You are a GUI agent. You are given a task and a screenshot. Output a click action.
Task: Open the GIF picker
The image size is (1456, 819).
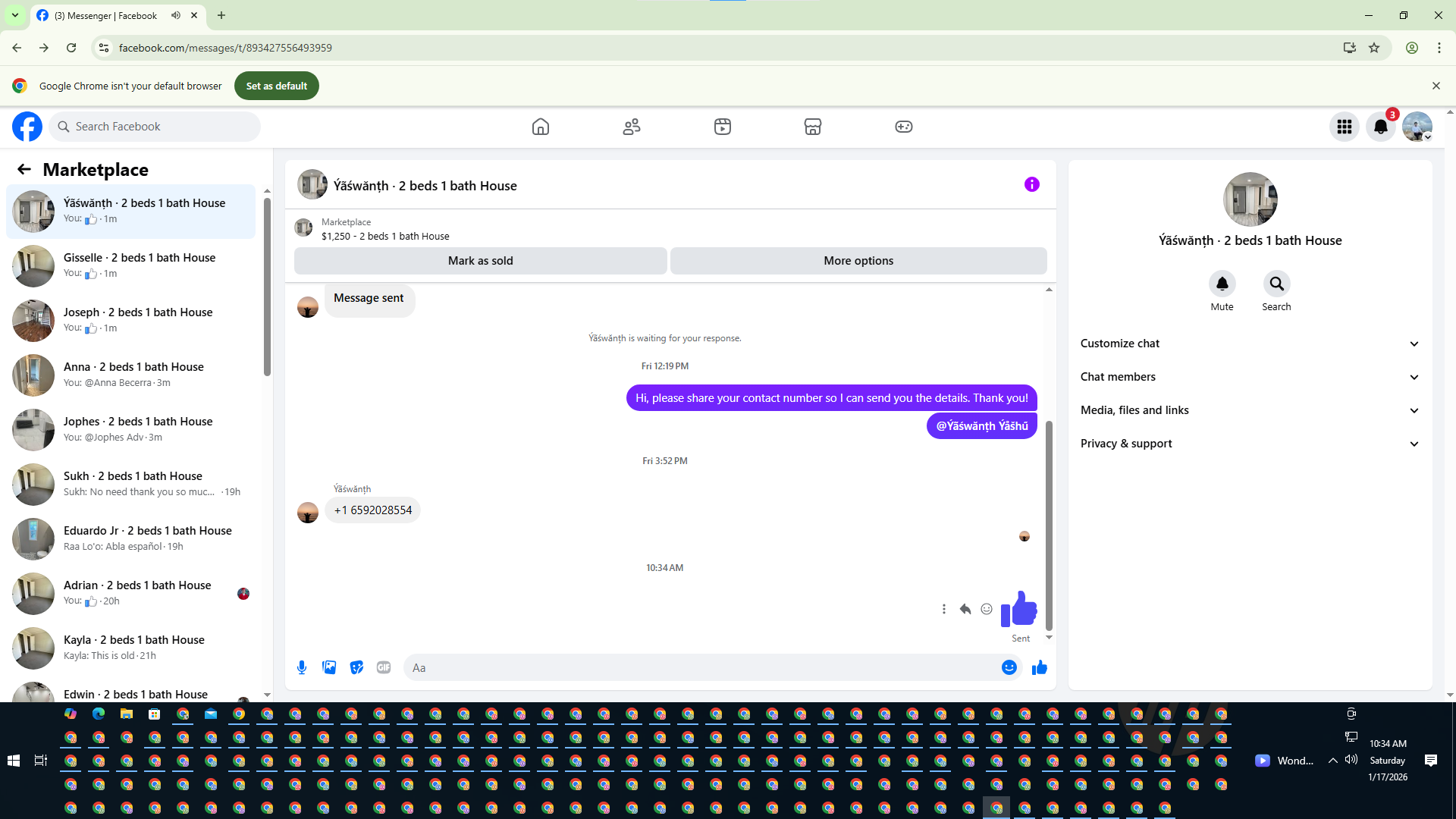coord(384,667)
